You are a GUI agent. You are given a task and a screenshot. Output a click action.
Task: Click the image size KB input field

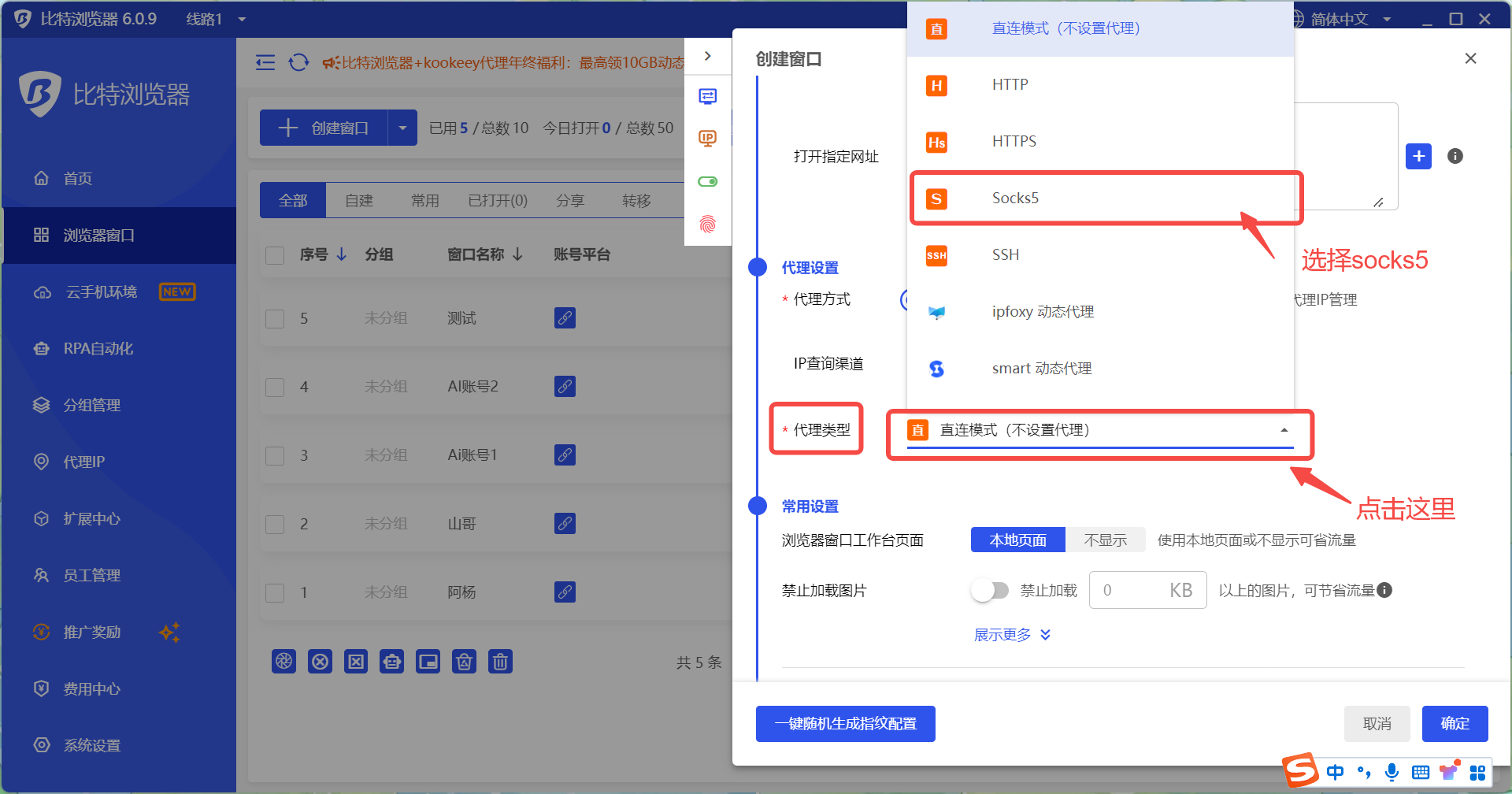[1147, 590]
